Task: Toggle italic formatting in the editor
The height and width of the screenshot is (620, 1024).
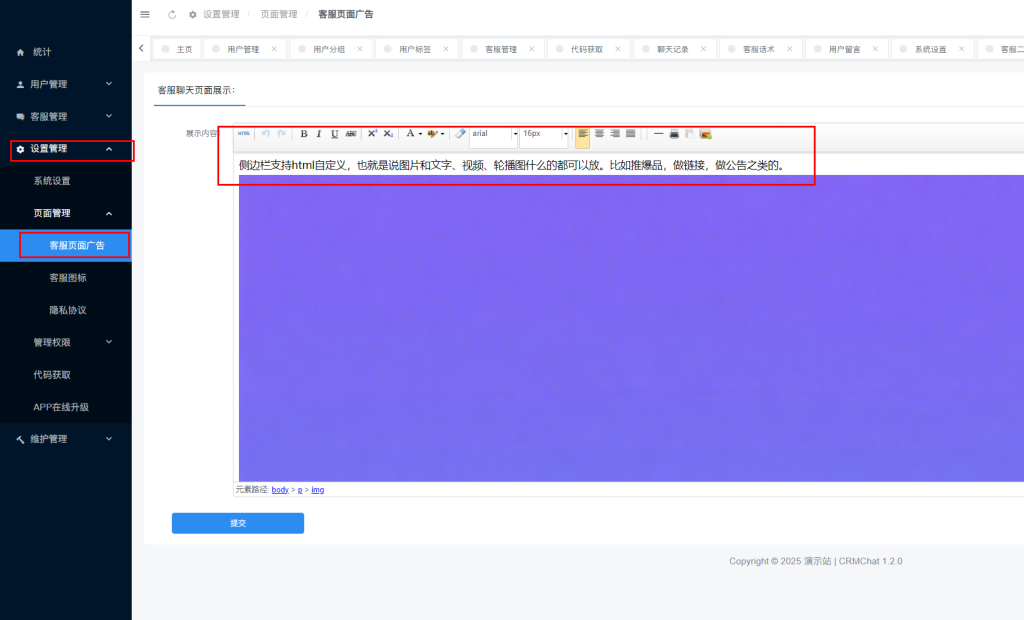Action: point(318,133)
